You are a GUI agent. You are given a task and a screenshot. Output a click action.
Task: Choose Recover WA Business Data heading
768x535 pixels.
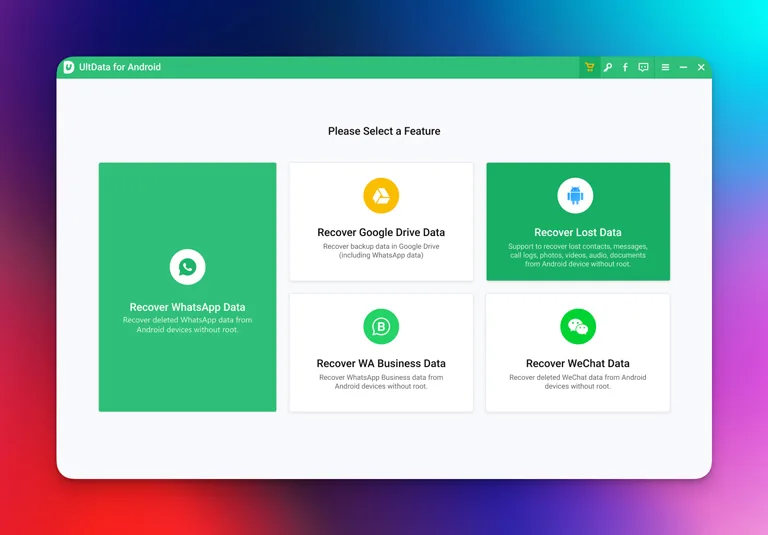(x=381, y=364)
